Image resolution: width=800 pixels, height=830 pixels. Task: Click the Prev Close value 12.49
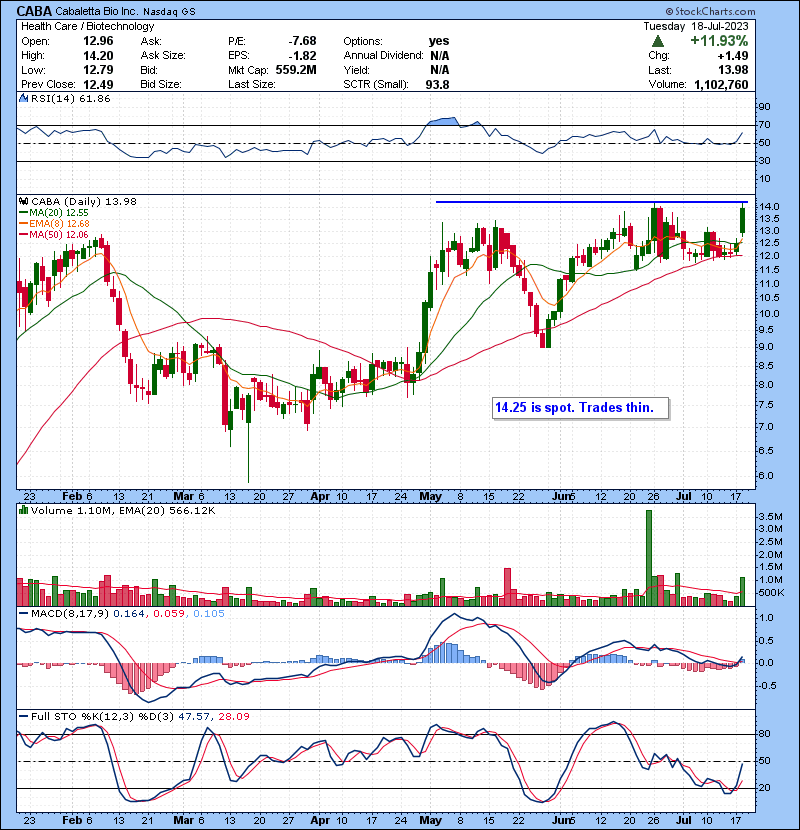point(98,84)
